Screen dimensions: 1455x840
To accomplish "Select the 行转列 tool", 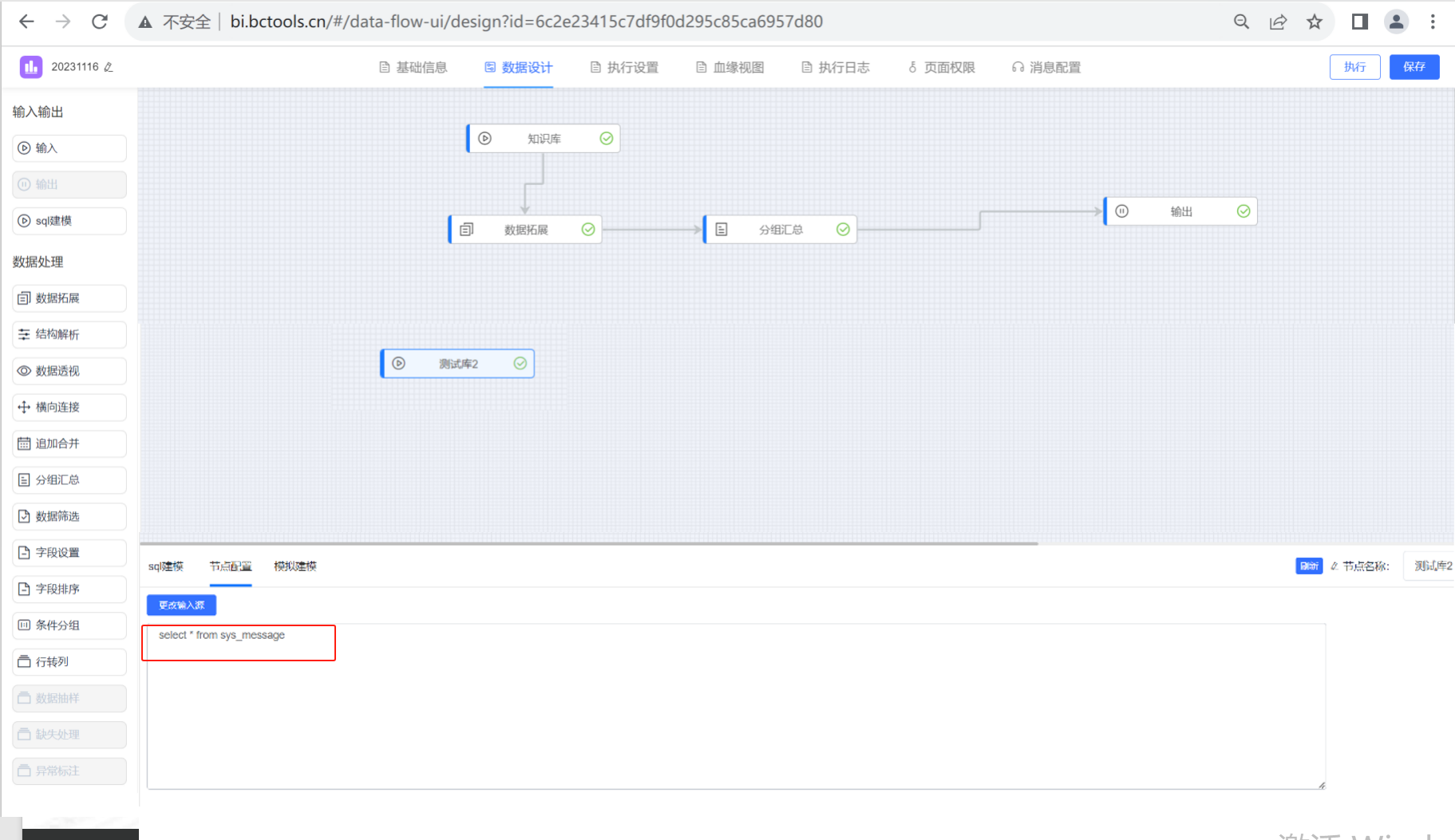I will (69, 661).
